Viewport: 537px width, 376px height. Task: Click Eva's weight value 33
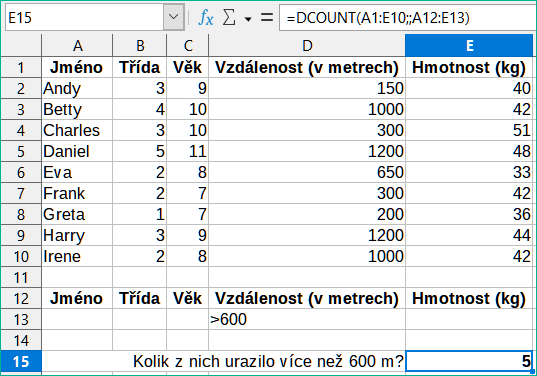(469, 172)
